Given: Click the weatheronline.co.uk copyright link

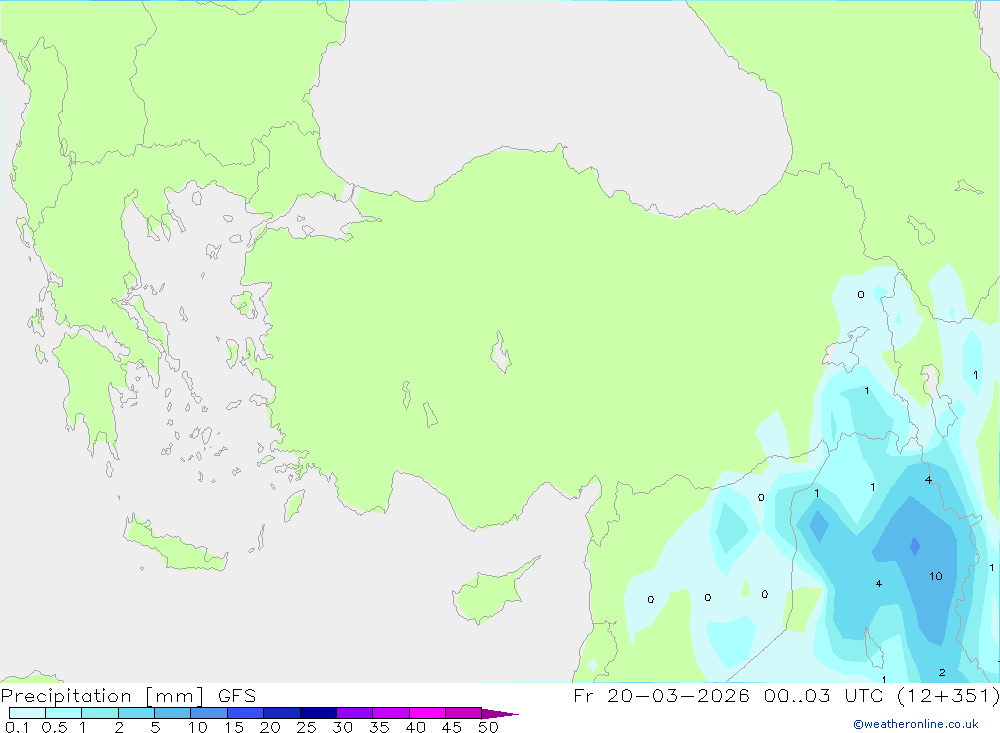Looking at the screenshot, I should click(916, 724).
